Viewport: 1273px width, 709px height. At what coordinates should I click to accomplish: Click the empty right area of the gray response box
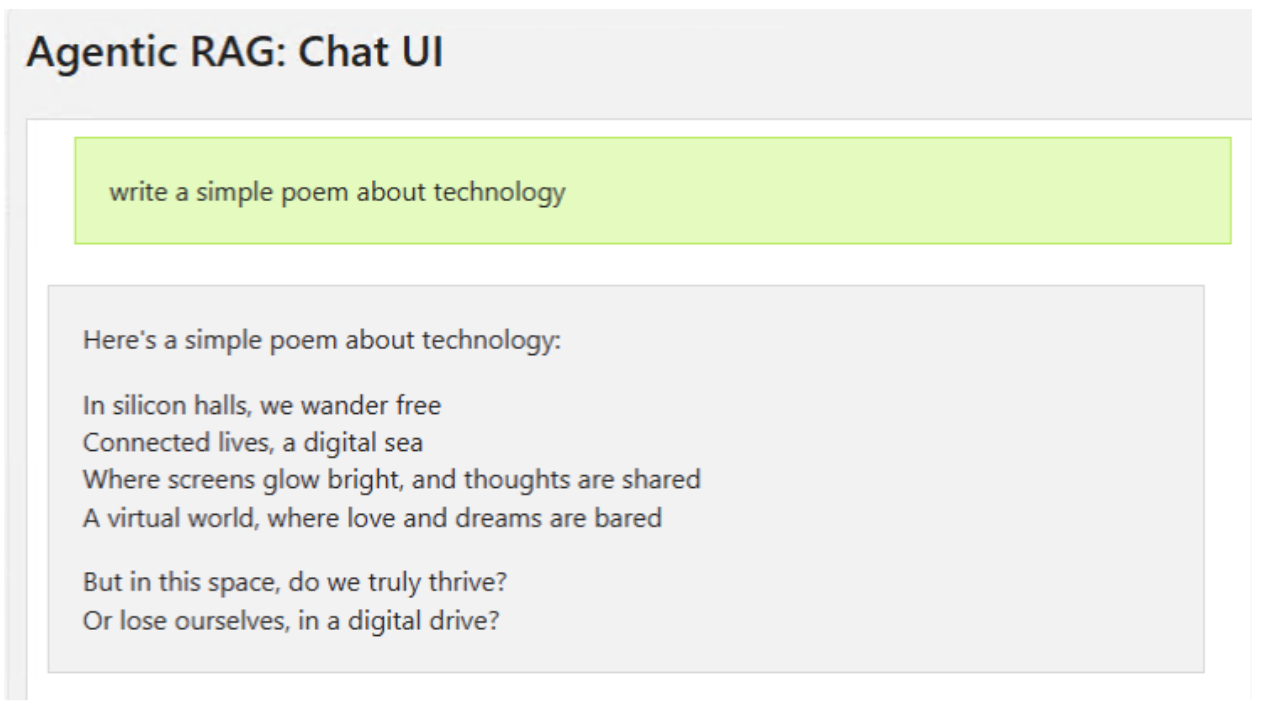pyautogui.click(x=950, y=480)
